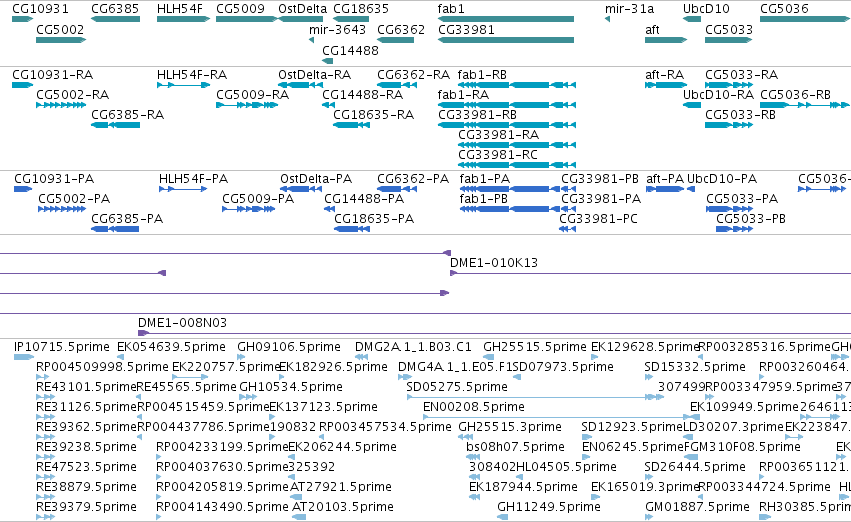Select the CG33981 gene label

click(x=466, y=29)
